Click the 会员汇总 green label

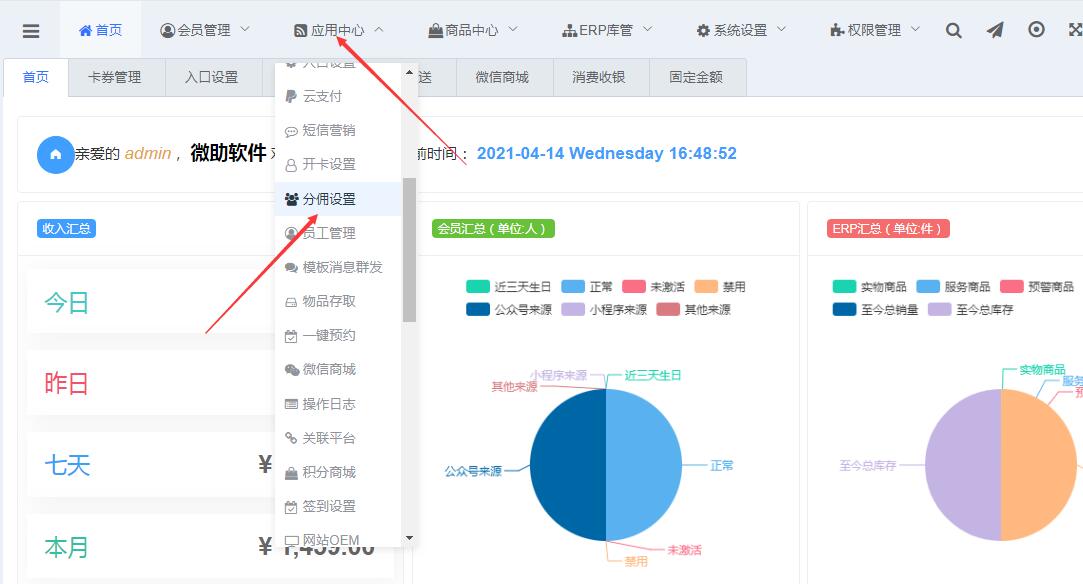pyautogui.click(x=493, y=228)
